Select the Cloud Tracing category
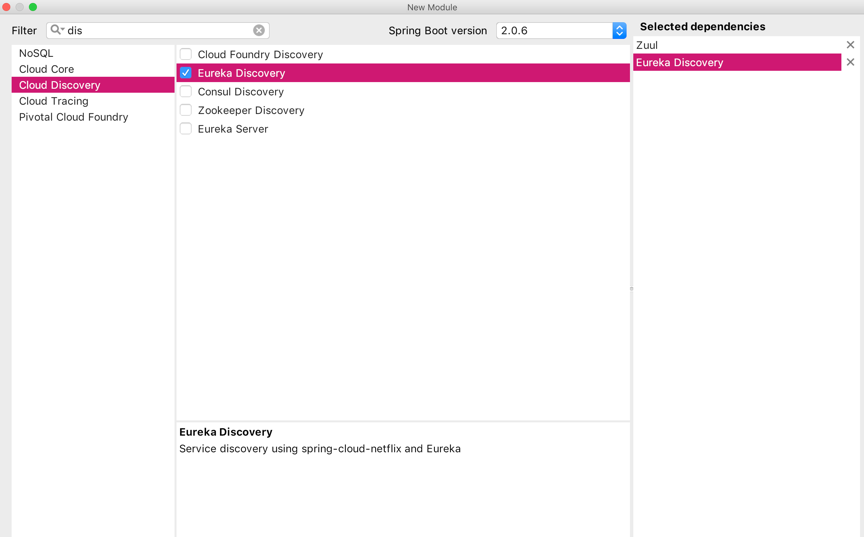The height and width of the screenshot is (537, 864). coord(93,101)
